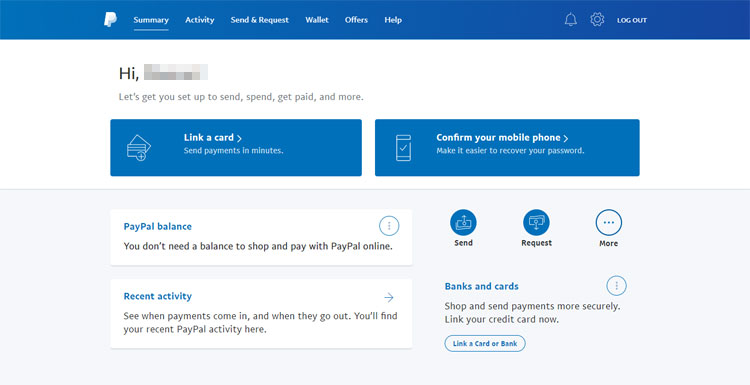Click the blurred user name after Hi
750x385 pixels.
(176, 72)
